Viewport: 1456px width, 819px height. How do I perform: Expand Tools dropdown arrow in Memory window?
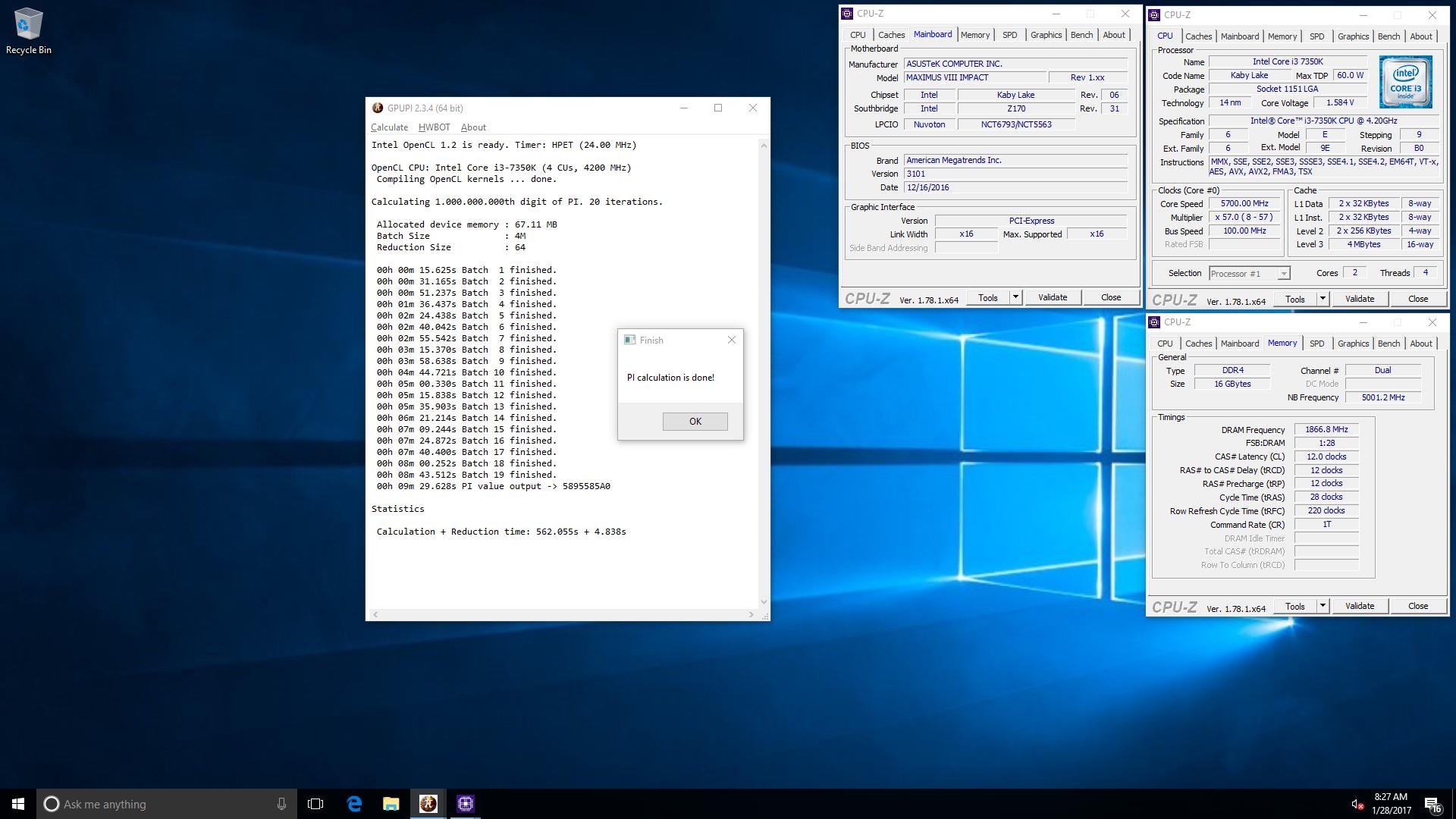coord(1323,606)
